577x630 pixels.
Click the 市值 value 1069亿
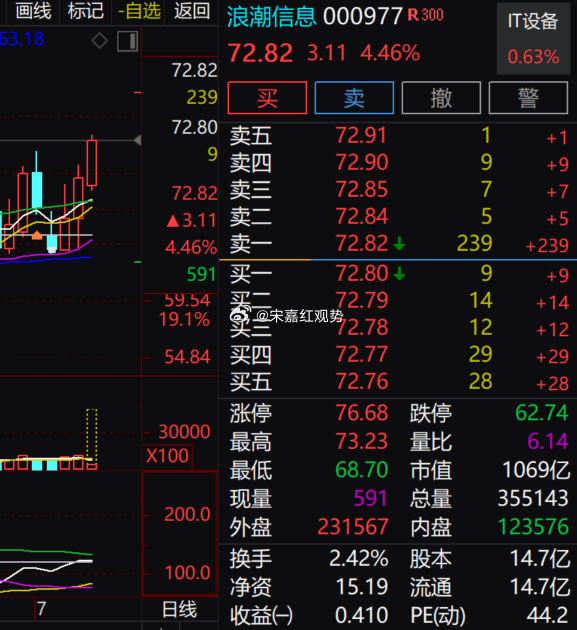536,470
